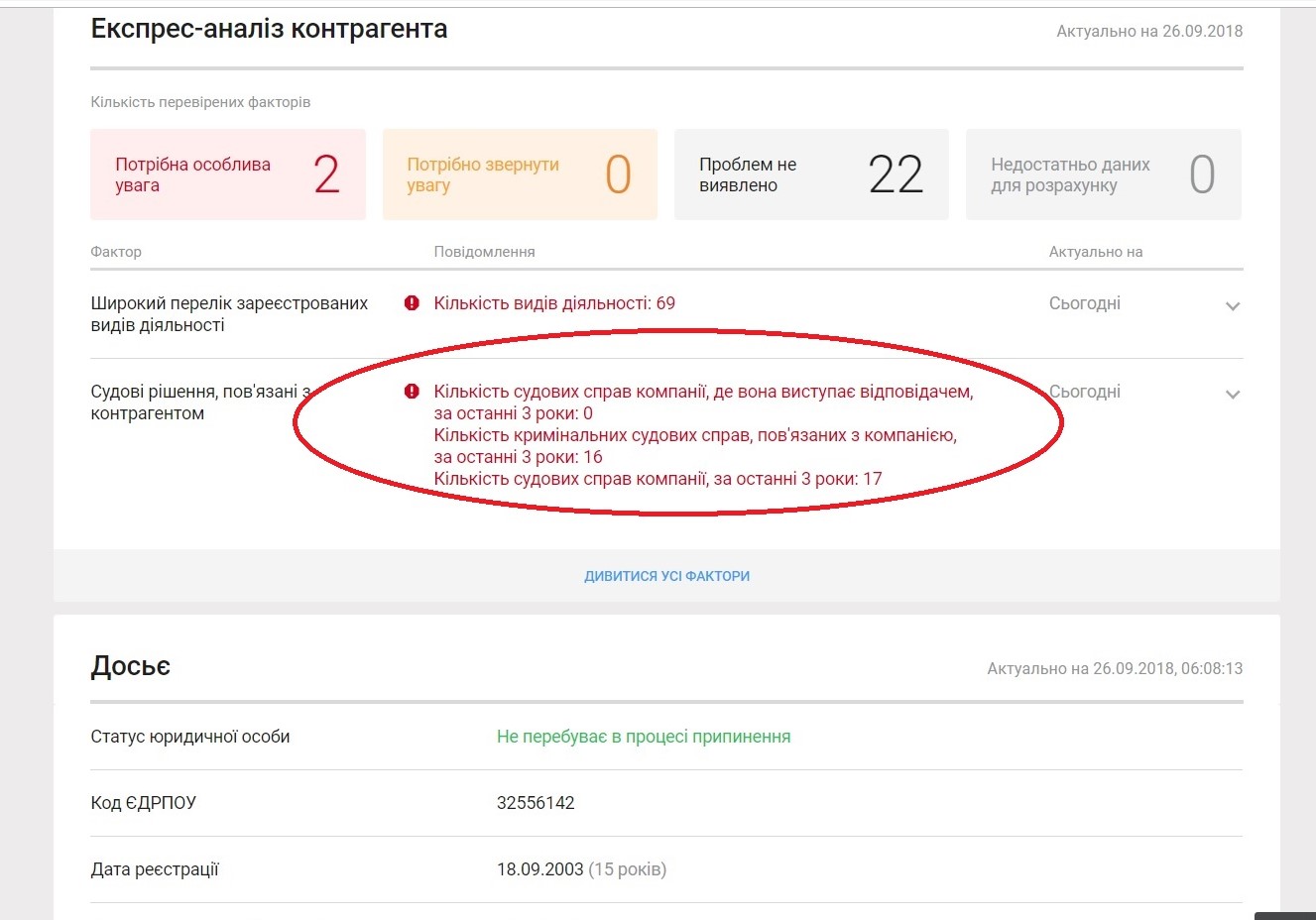Expand the court decisions factor row chevron
The height and width of the screenshot is (920, 1316).
[x=1232, y=395]
